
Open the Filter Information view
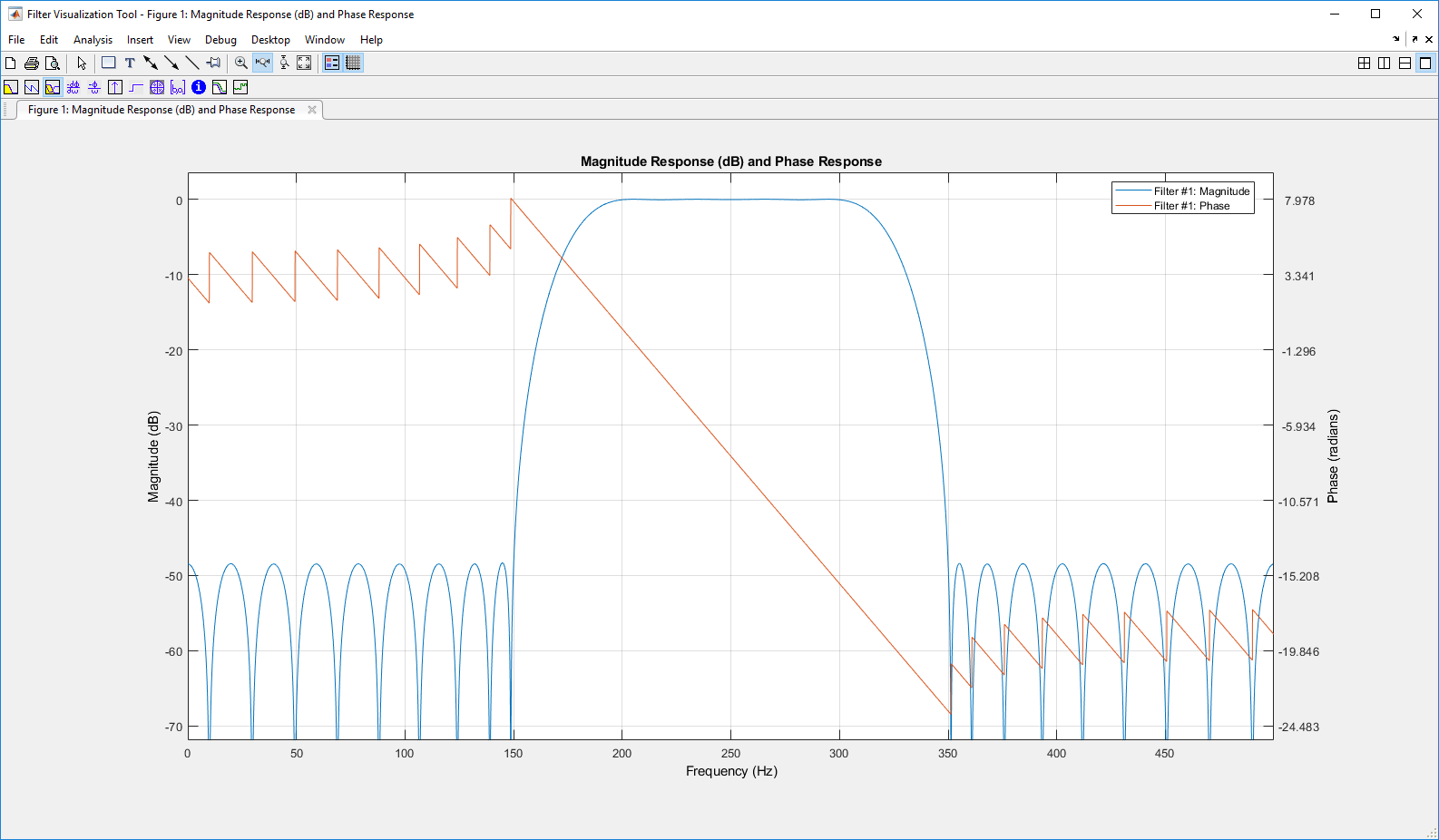click(199, 87)
